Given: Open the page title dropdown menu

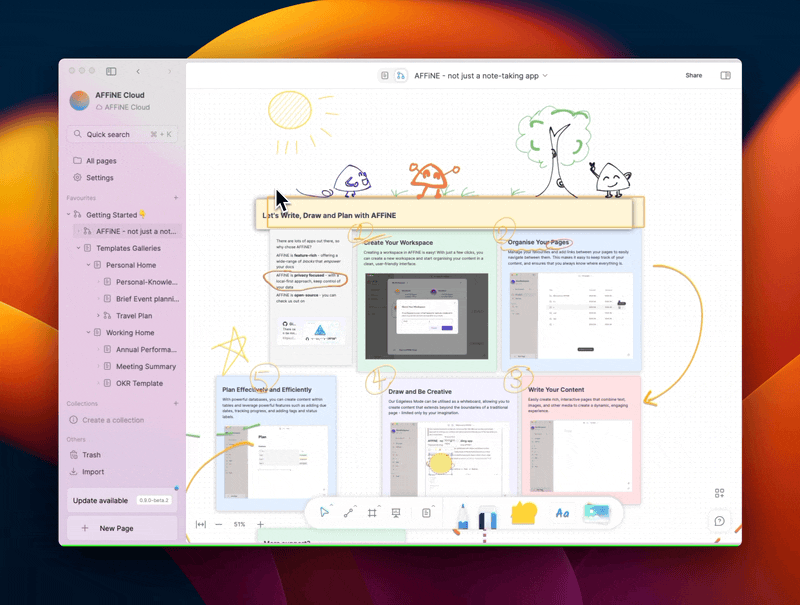Looking at the screenshot, I should (x=545, y=75).
